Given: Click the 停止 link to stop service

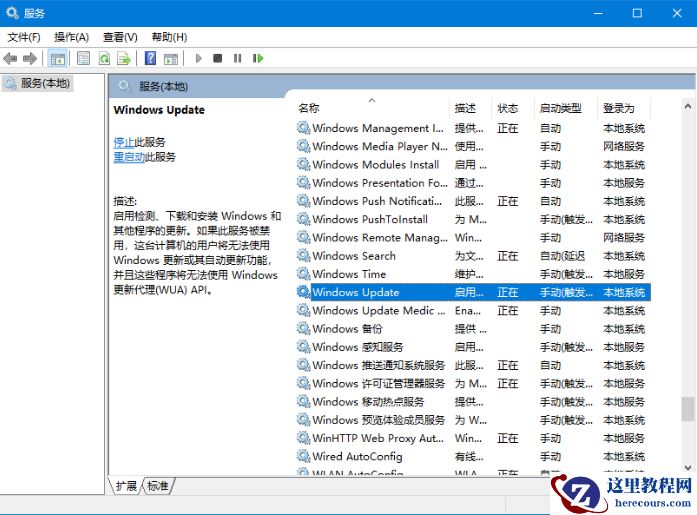Looking at the screenshot, I should point(124,142).
